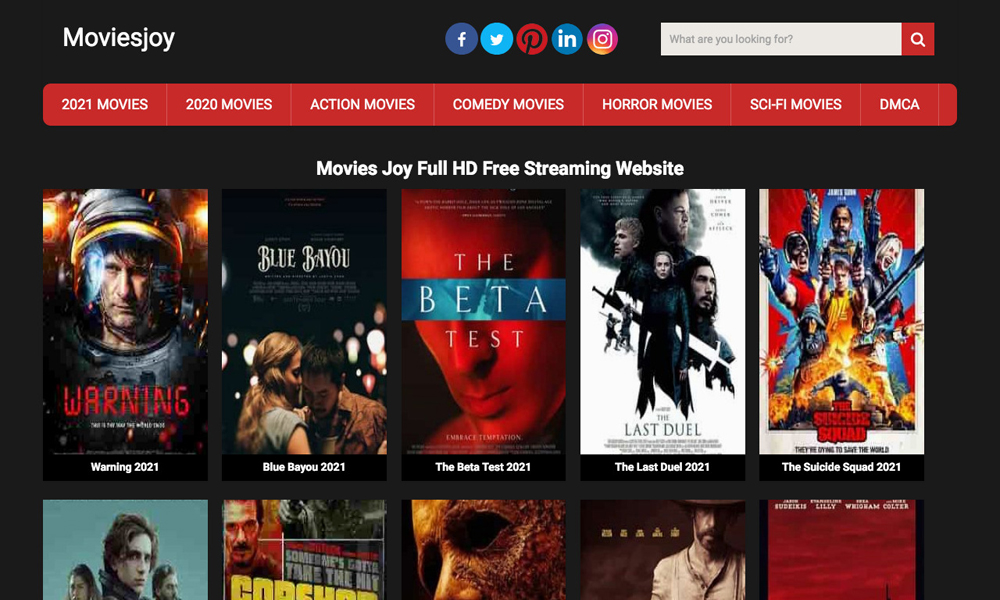Viewport: 1000px width, 600px height.
Task: Type in the 'What are you looking for?' field
Action: tap(780, 39)
